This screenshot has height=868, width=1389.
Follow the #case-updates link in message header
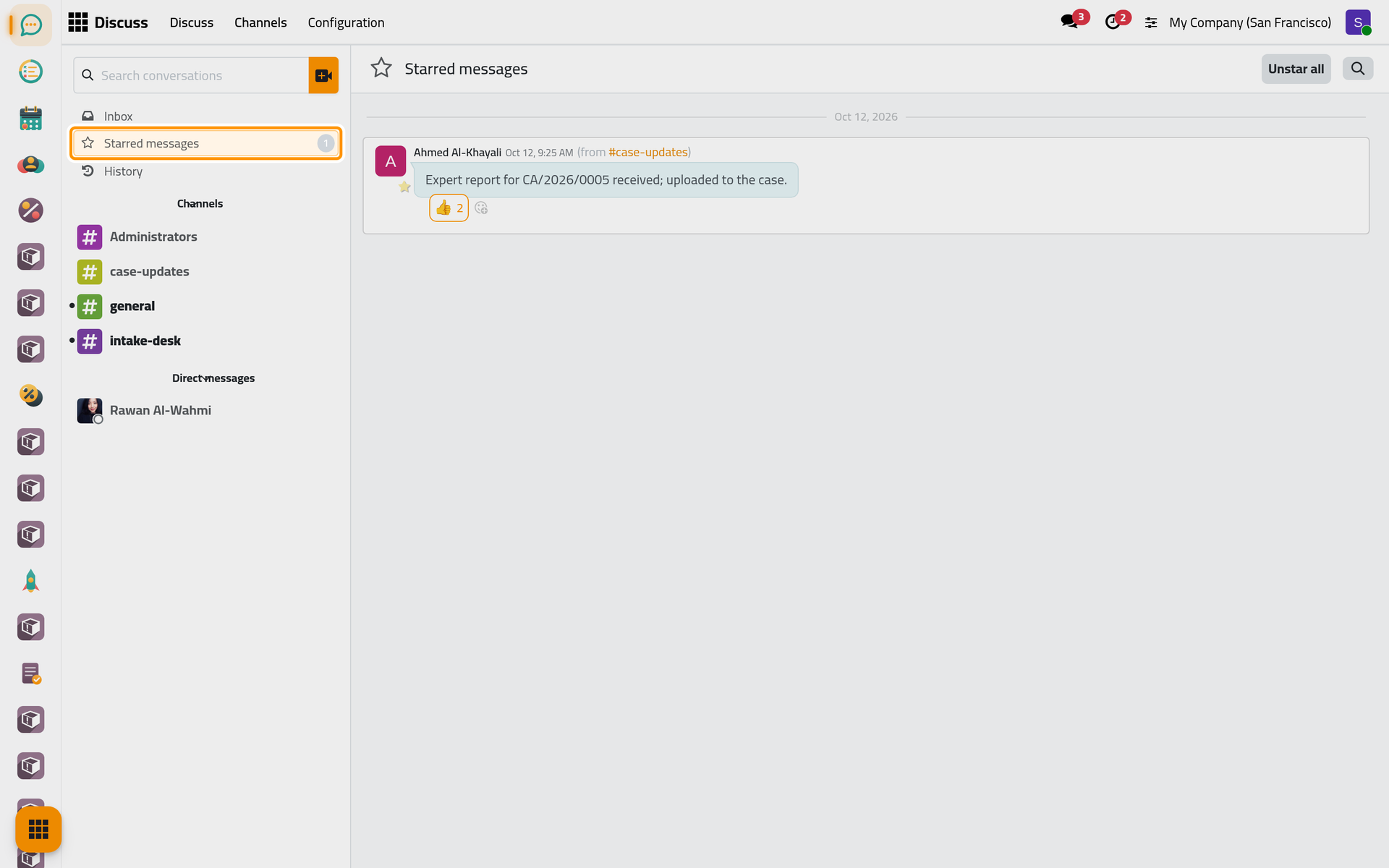coord(647,152)
